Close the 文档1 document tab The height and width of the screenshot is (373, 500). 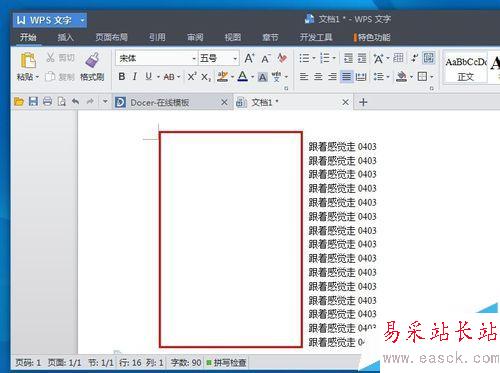(346, 102)
